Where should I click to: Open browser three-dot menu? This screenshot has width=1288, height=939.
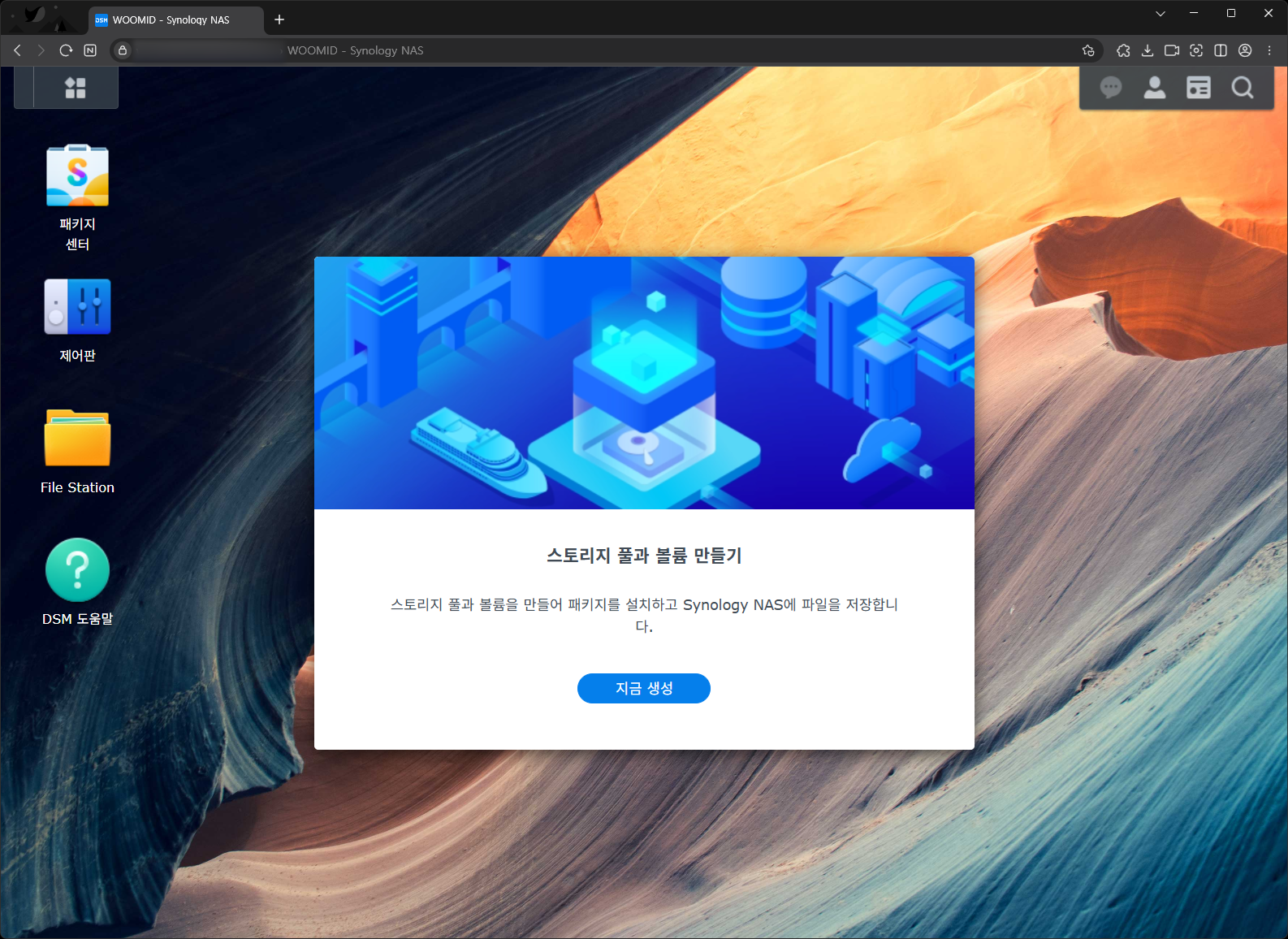pos(1269,50)
